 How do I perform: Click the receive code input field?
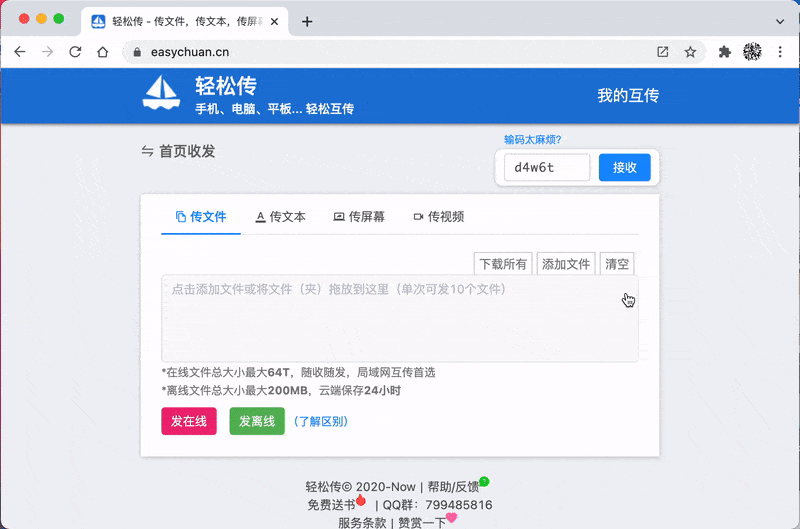coord(546,167)
